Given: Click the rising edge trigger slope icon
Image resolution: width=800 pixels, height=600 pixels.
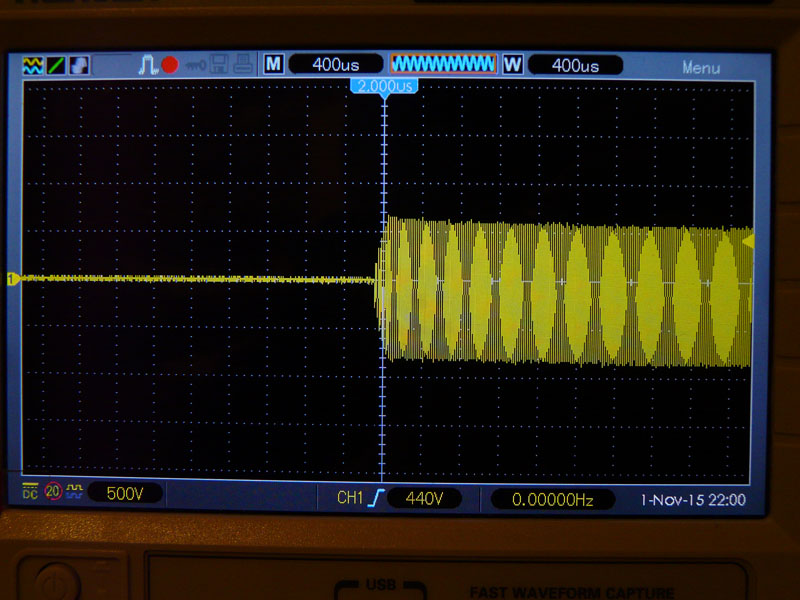Looking at the screenshot, I should 376,497.
